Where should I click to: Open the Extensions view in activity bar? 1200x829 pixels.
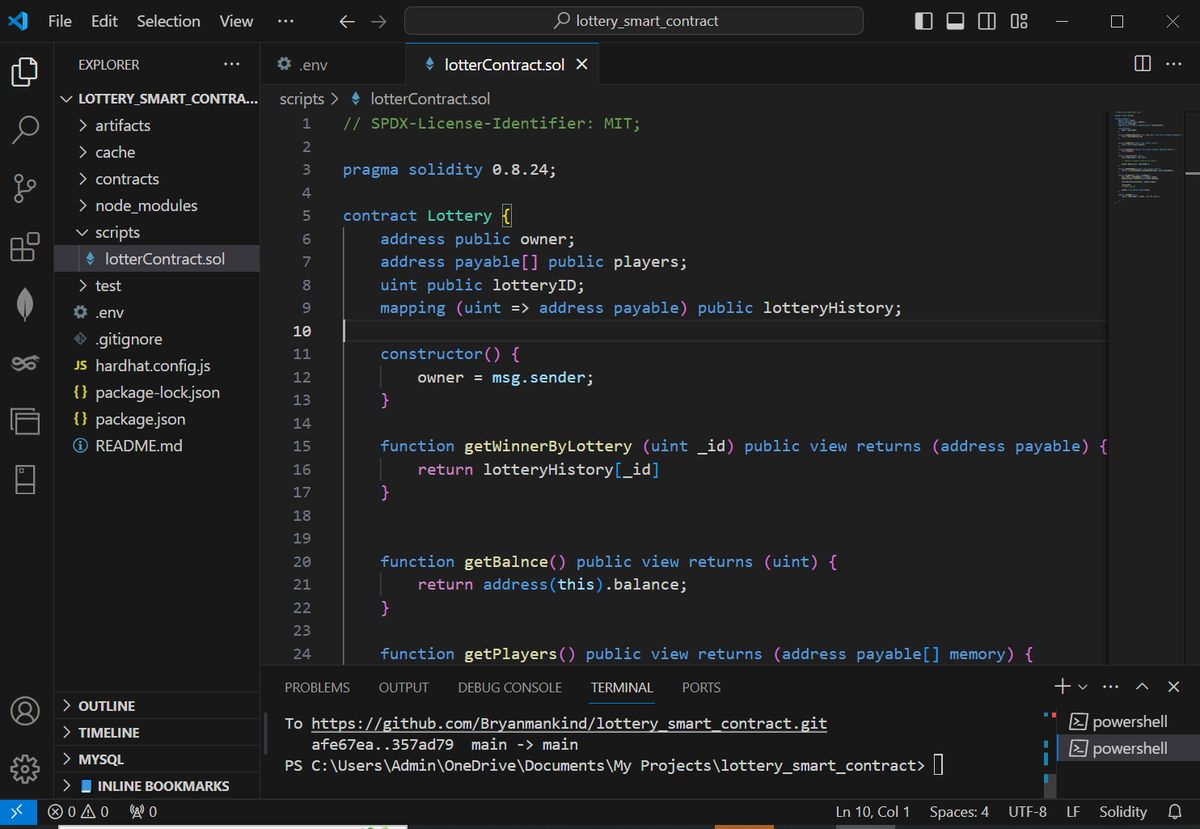26,246
